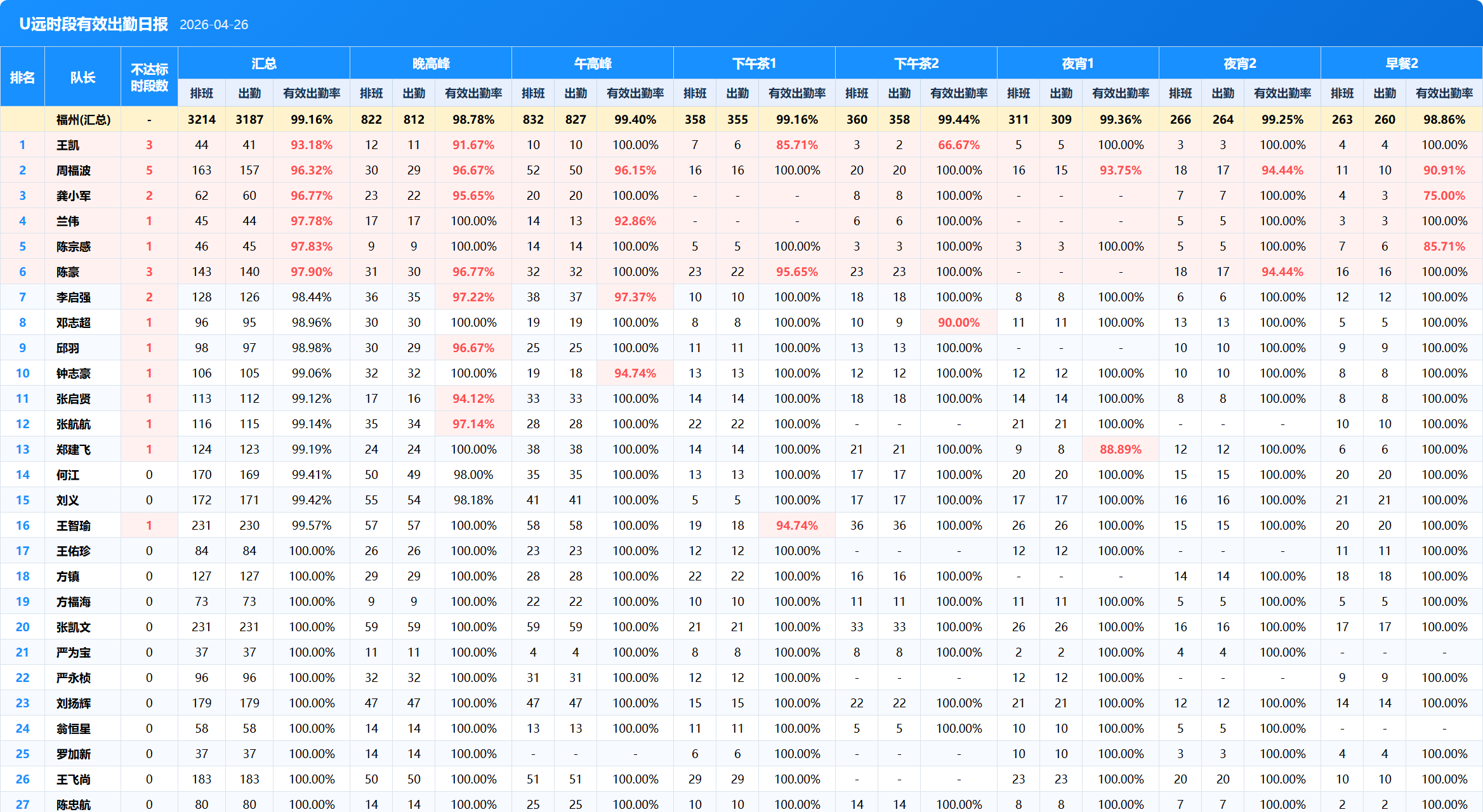Click the 夜宵1 group header
Viewport: 1483px width, 812px height.
coord(1078,63)
